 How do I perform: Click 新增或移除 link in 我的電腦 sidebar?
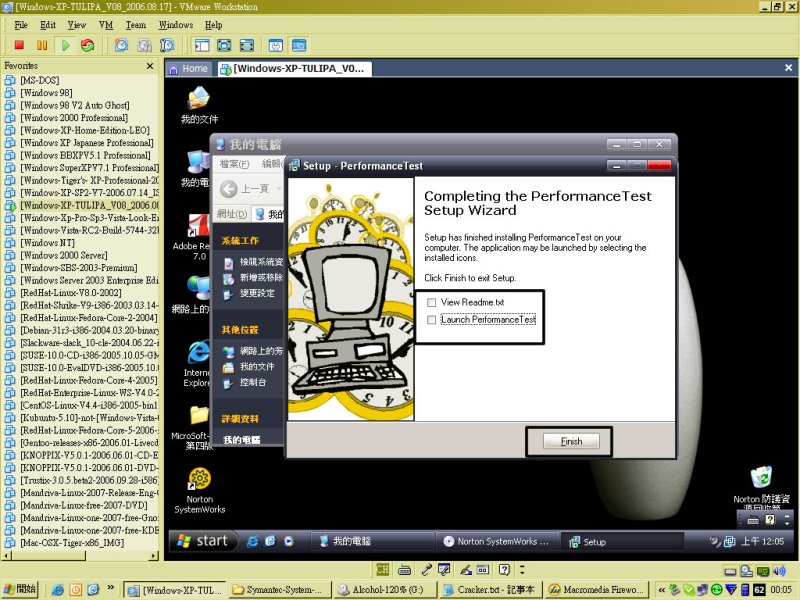tap(253, 278)
